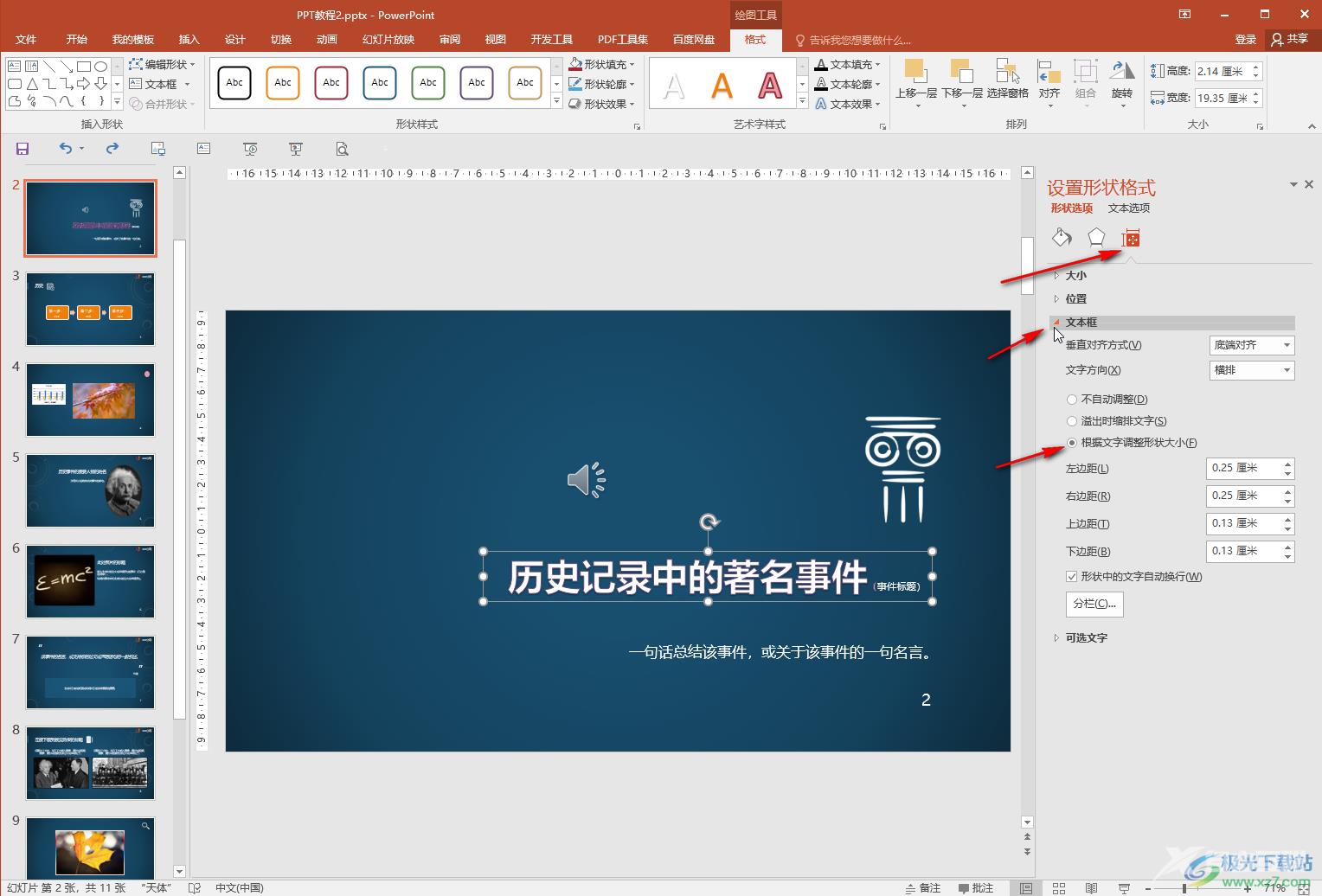Switch to 开始 ribbon tab

point(77,39)
